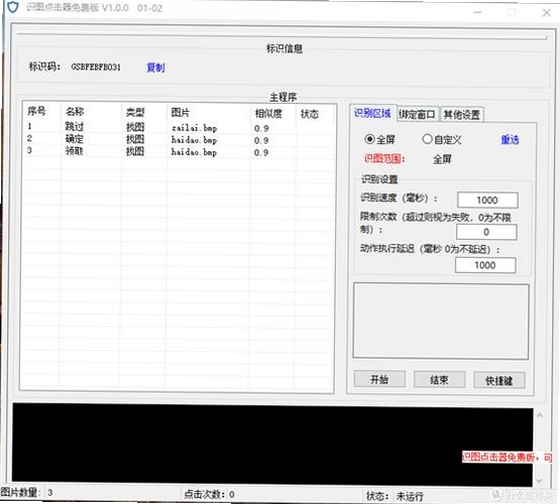This screenshot has width=560, height=504.
Task: Click the 序号 column header
Action: pos(36,111)
